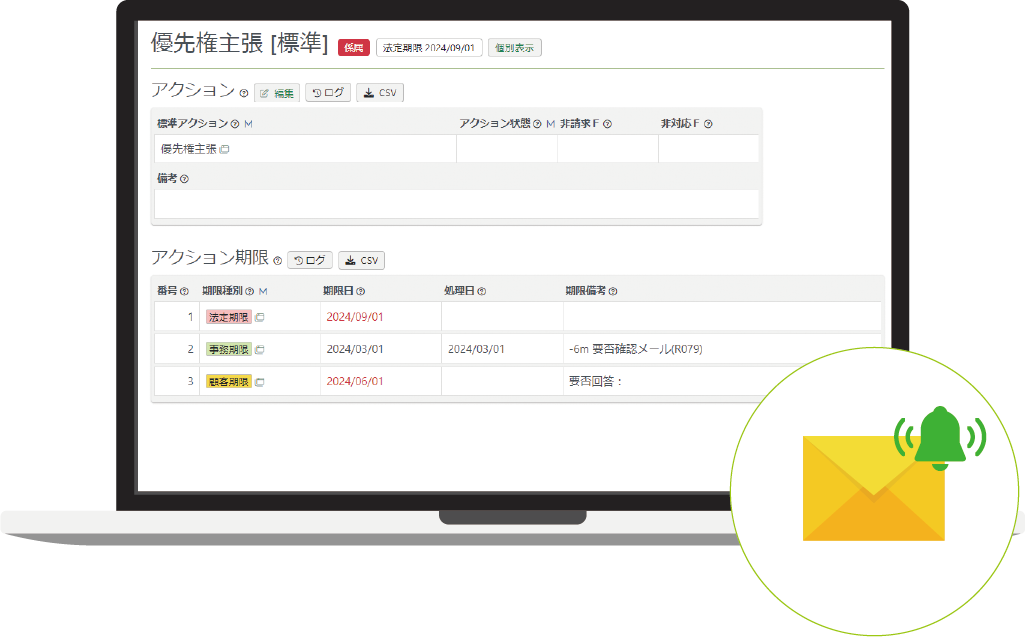Click the copy icon next to 顧客期限 tag
Viewport: 1025px width, 637px height.
(260, 382)
